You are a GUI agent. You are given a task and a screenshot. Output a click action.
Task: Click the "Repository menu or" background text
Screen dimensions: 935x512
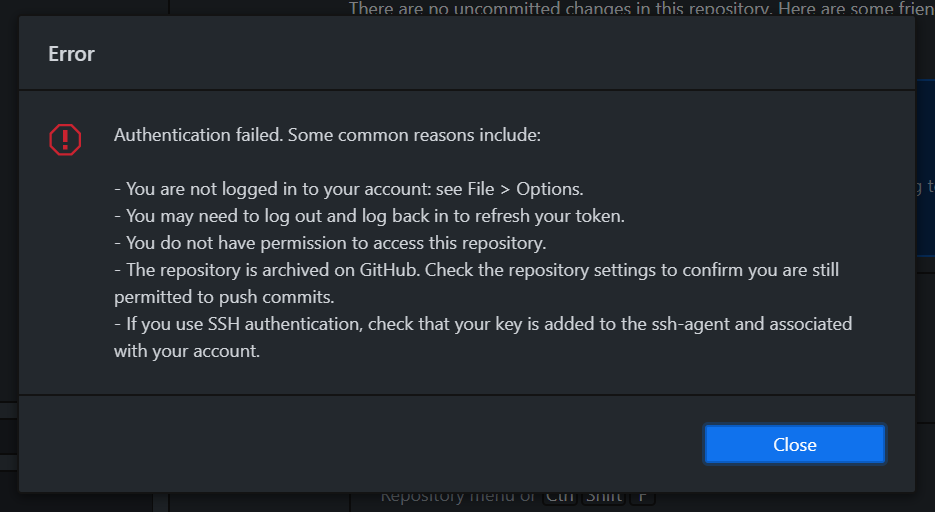[x=458, y=497]
